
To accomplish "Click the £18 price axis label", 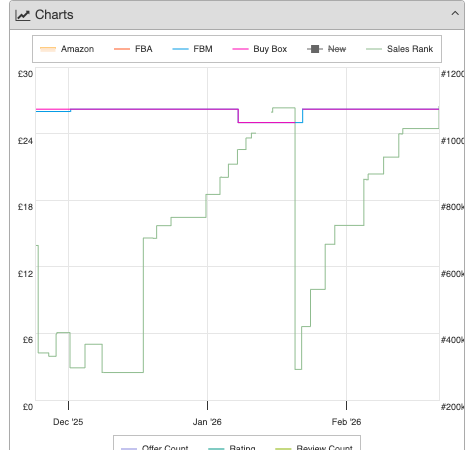I will pos(25,207).
